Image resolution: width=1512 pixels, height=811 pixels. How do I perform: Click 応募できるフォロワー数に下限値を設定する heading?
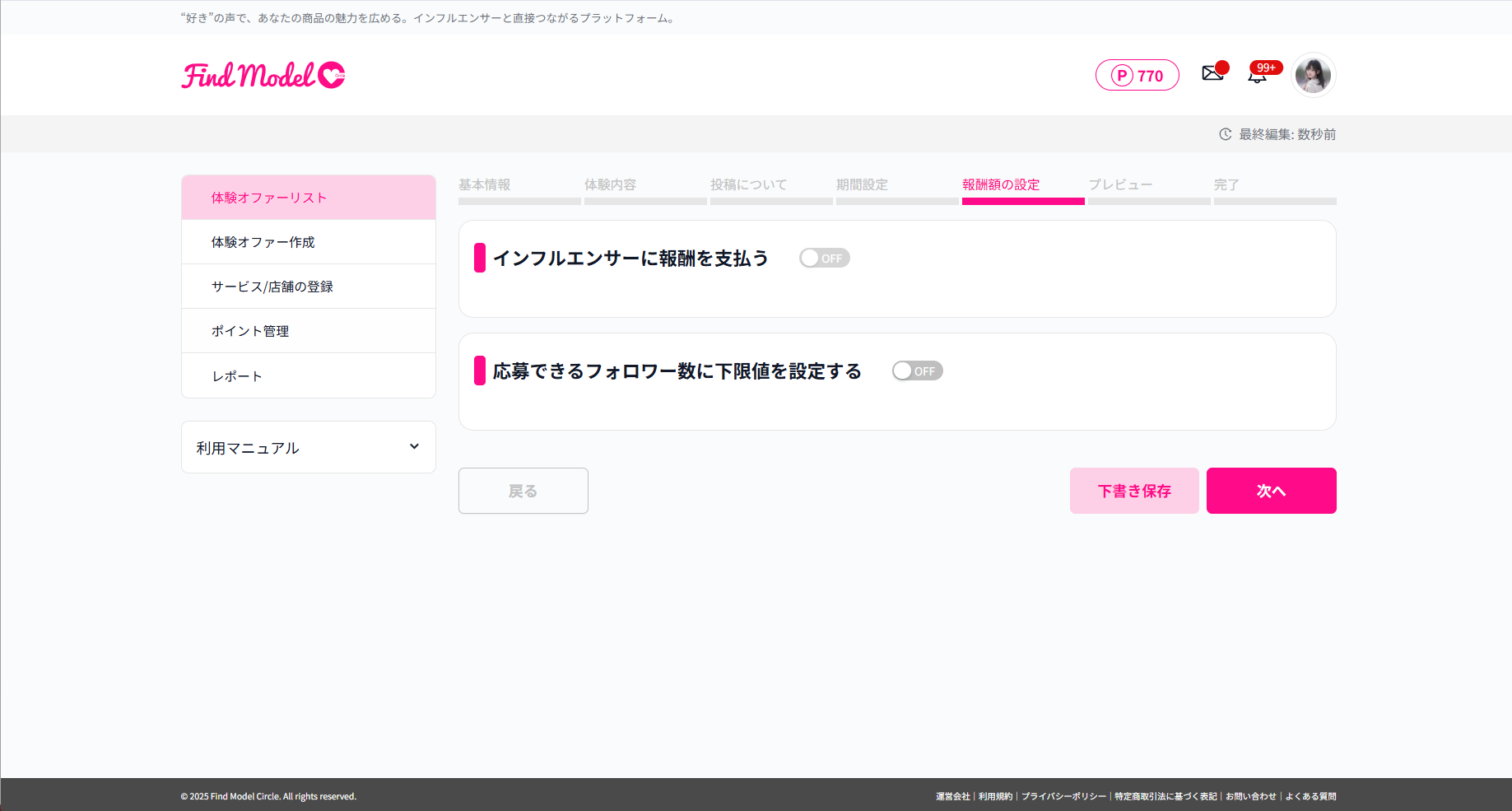(677, 371)
